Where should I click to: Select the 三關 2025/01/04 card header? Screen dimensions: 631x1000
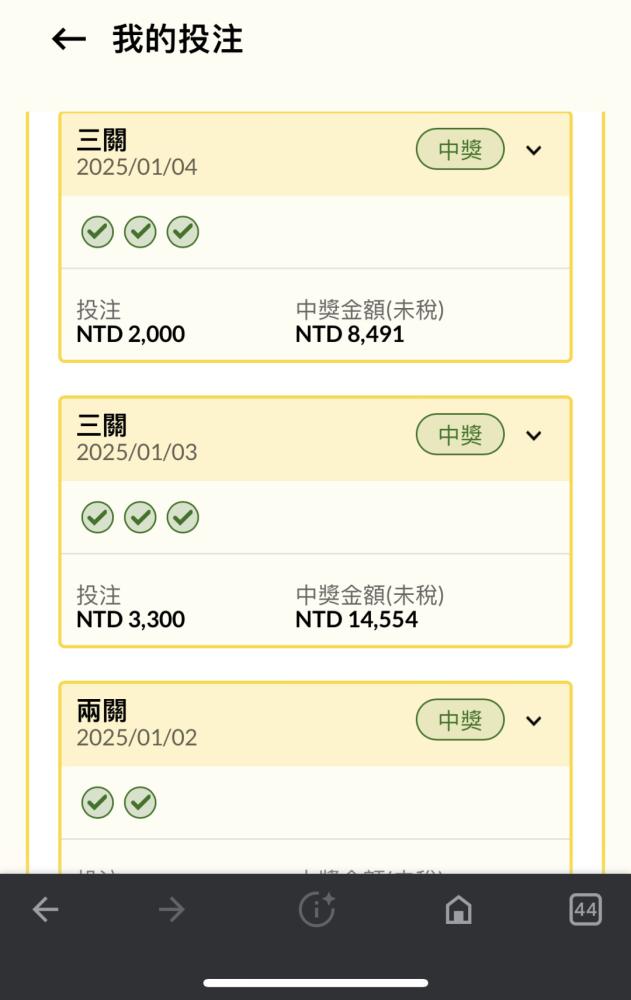pyautogui.click(x=315, y=154)
